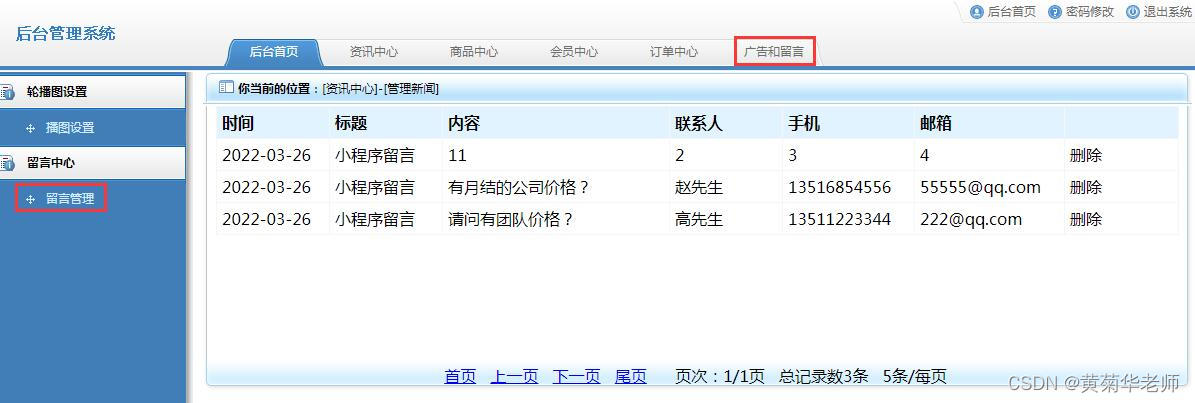This screenshot has width=1195, height=403.
Task: Open the 会员中心 tab
Action: 574,52
